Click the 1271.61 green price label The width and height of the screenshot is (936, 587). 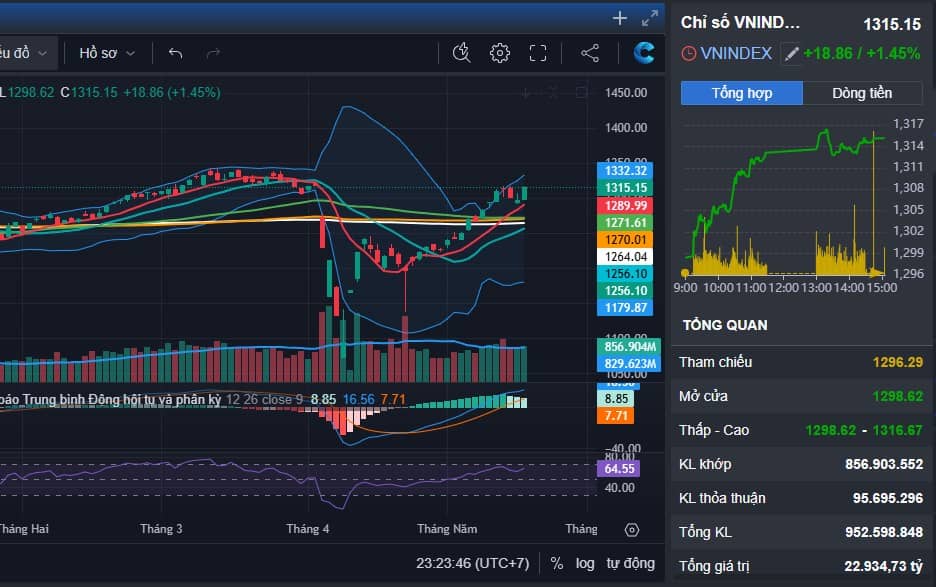625,223
